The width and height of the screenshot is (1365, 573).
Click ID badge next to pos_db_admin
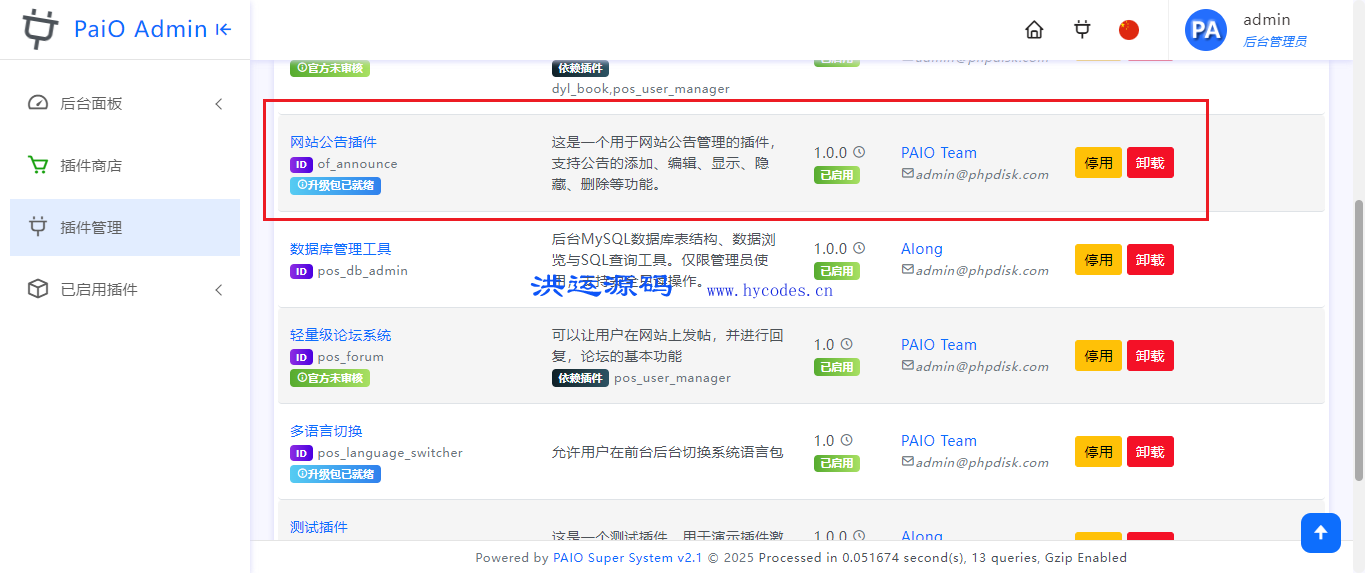pos(301,271)
